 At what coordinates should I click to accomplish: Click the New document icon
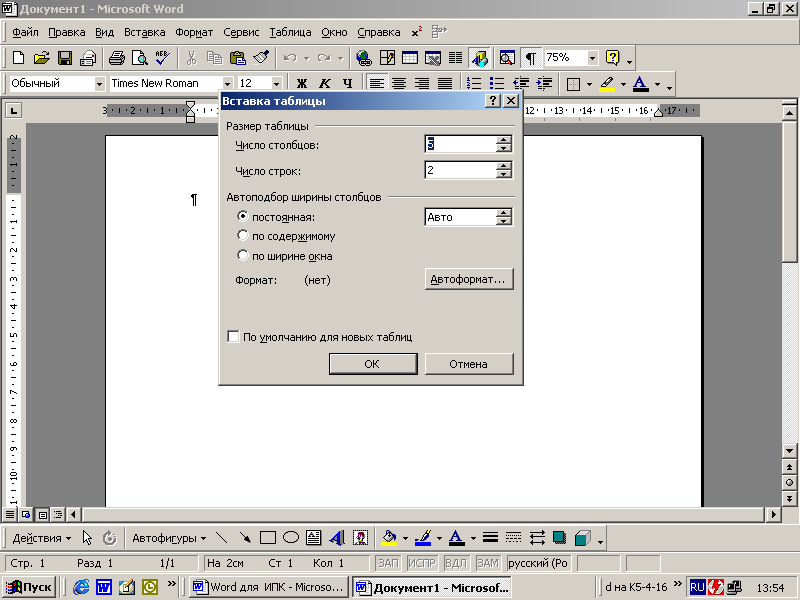[18, 58]
